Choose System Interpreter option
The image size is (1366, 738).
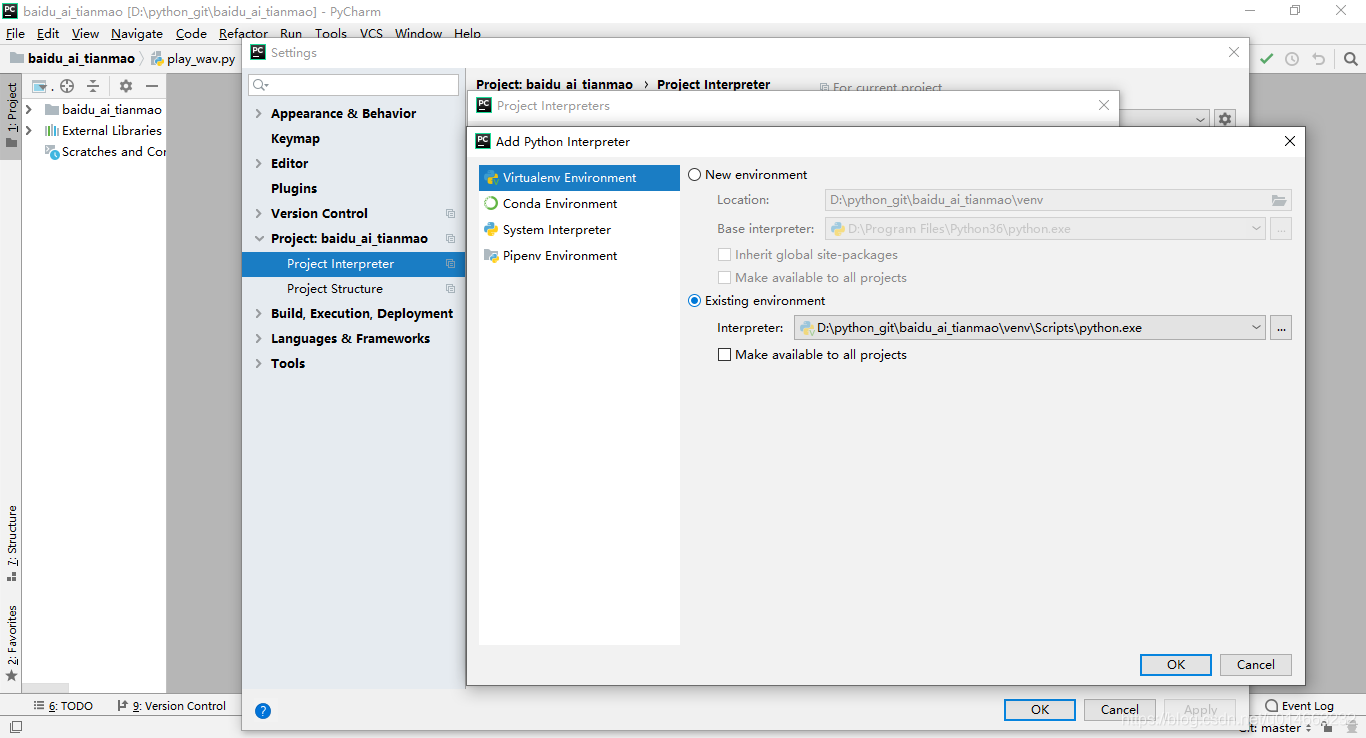click(556, 230)
